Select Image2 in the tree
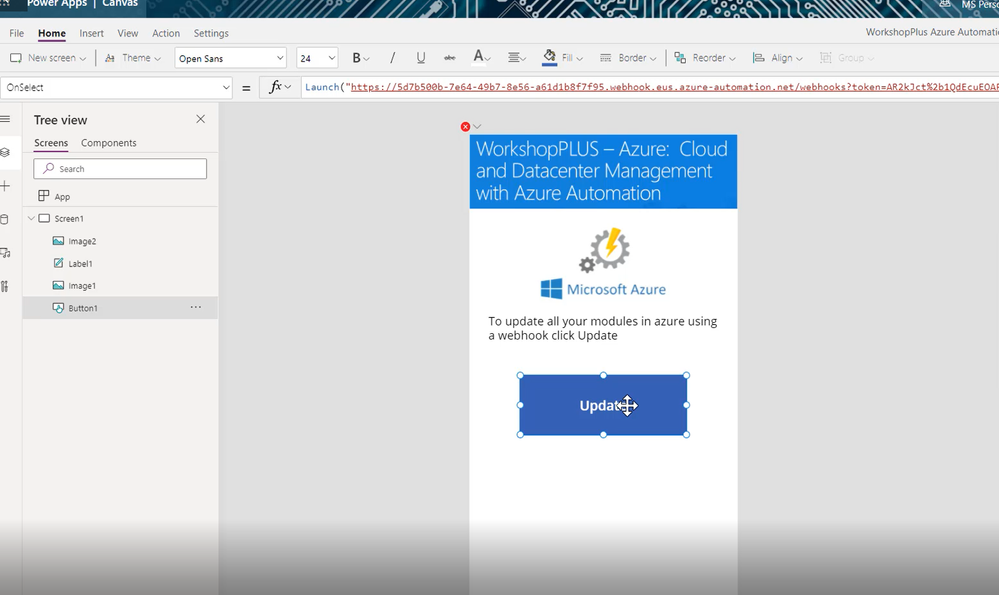This screenshot has width=999, height=595. 82,241
